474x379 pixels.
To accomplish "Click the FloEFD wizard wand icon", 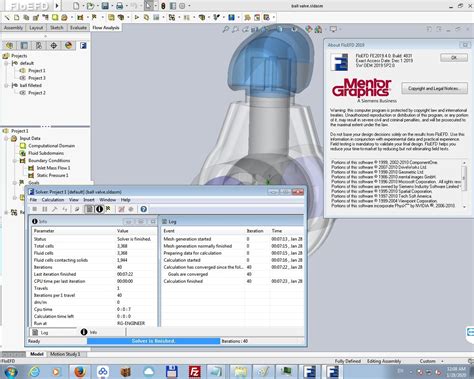I will (x=7, y=17).
